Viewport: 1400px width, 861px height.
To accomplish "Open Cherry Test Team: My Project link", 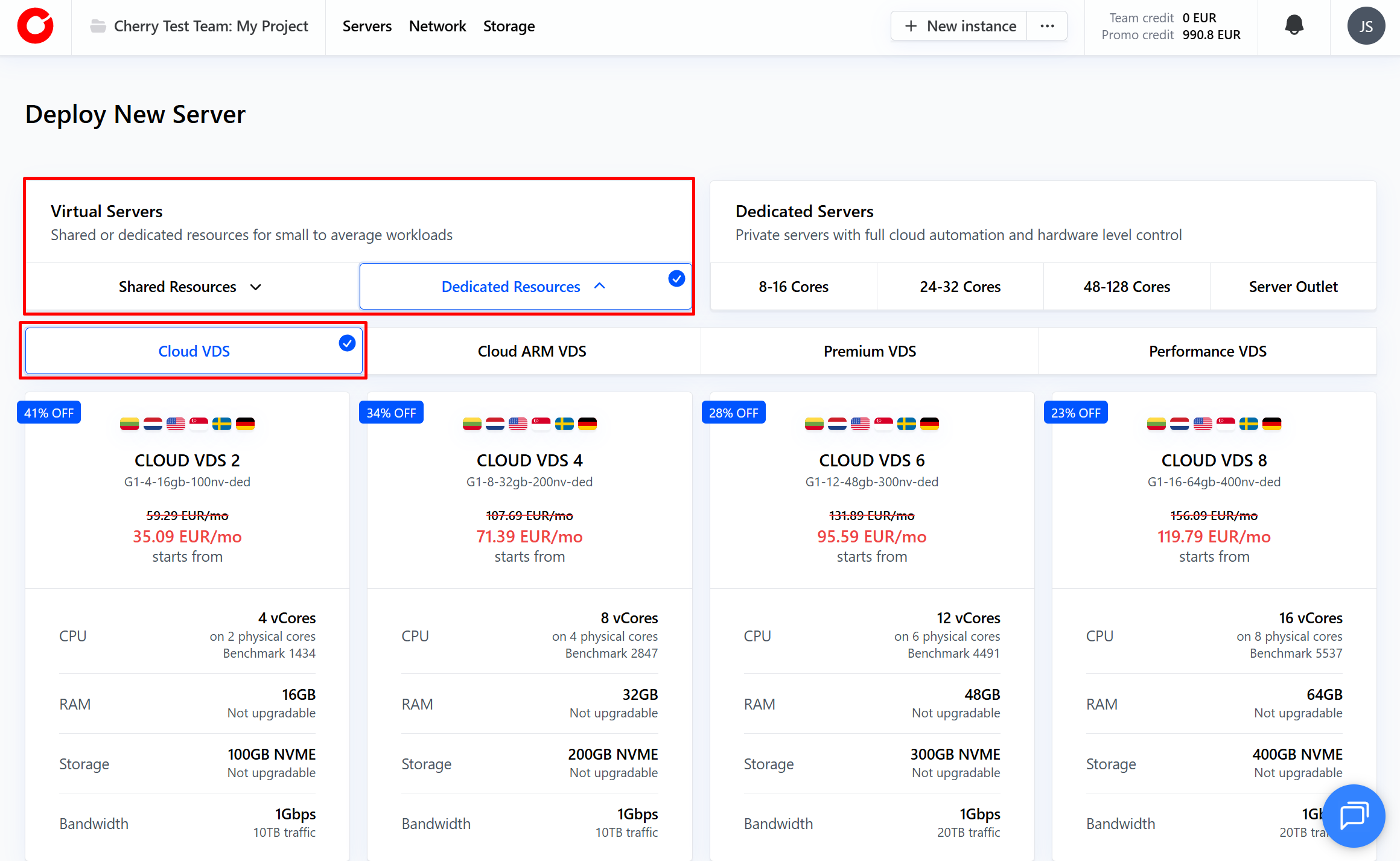I will tap(211, 26).
